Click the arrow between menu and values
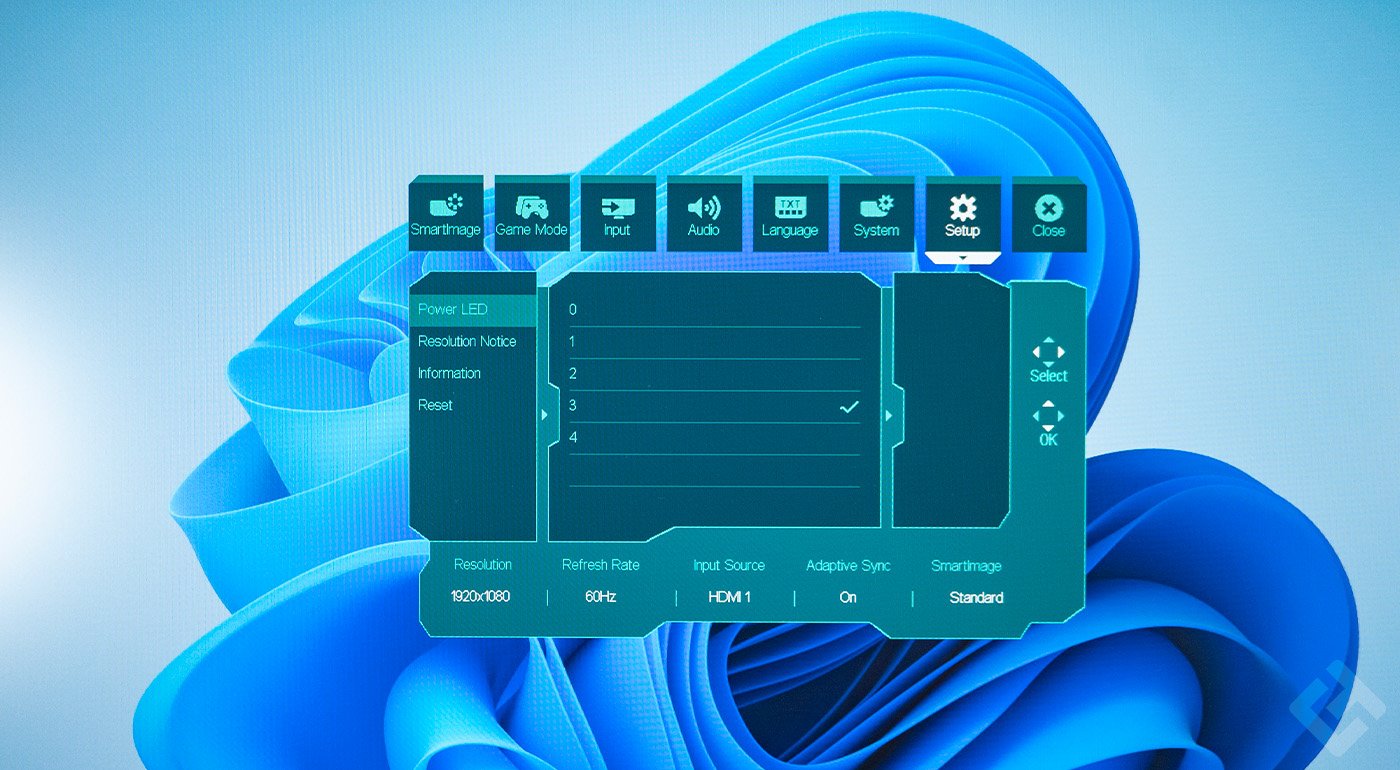Viewport: 1400px width, 770px height. coord(543,415)
